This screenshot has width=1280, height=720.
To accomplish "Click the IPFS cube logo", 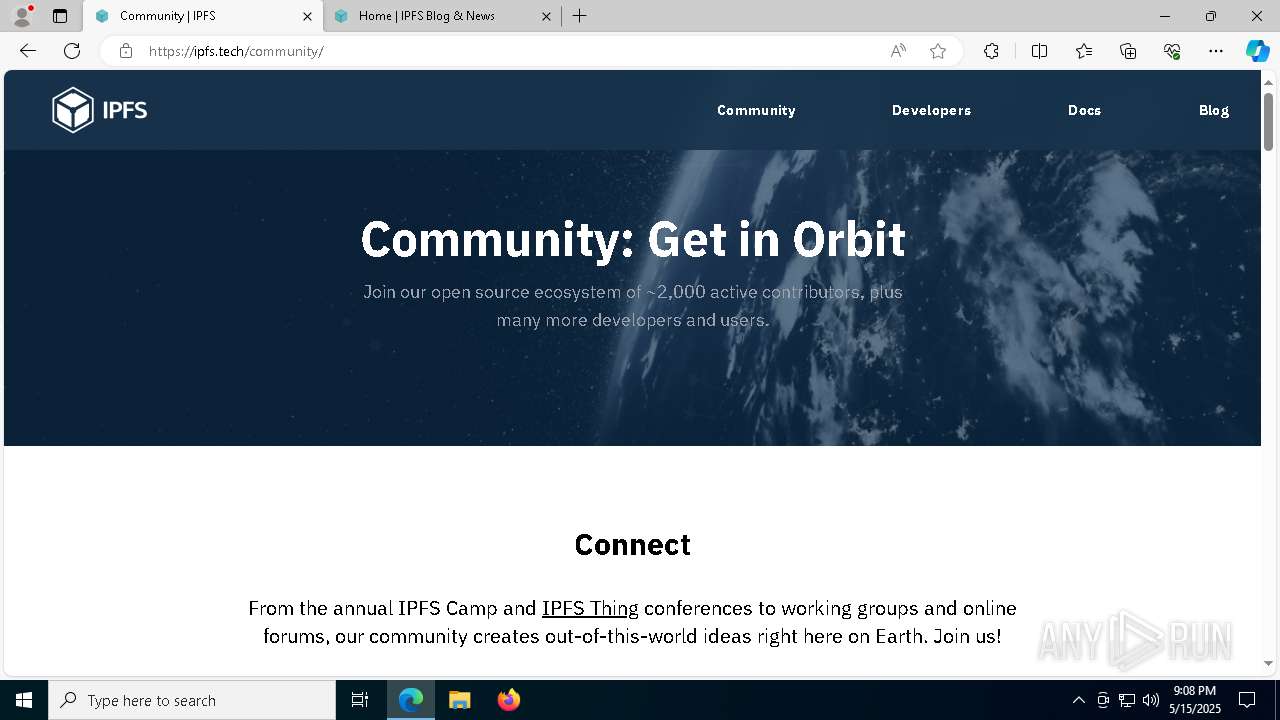I will coord(99,110).
